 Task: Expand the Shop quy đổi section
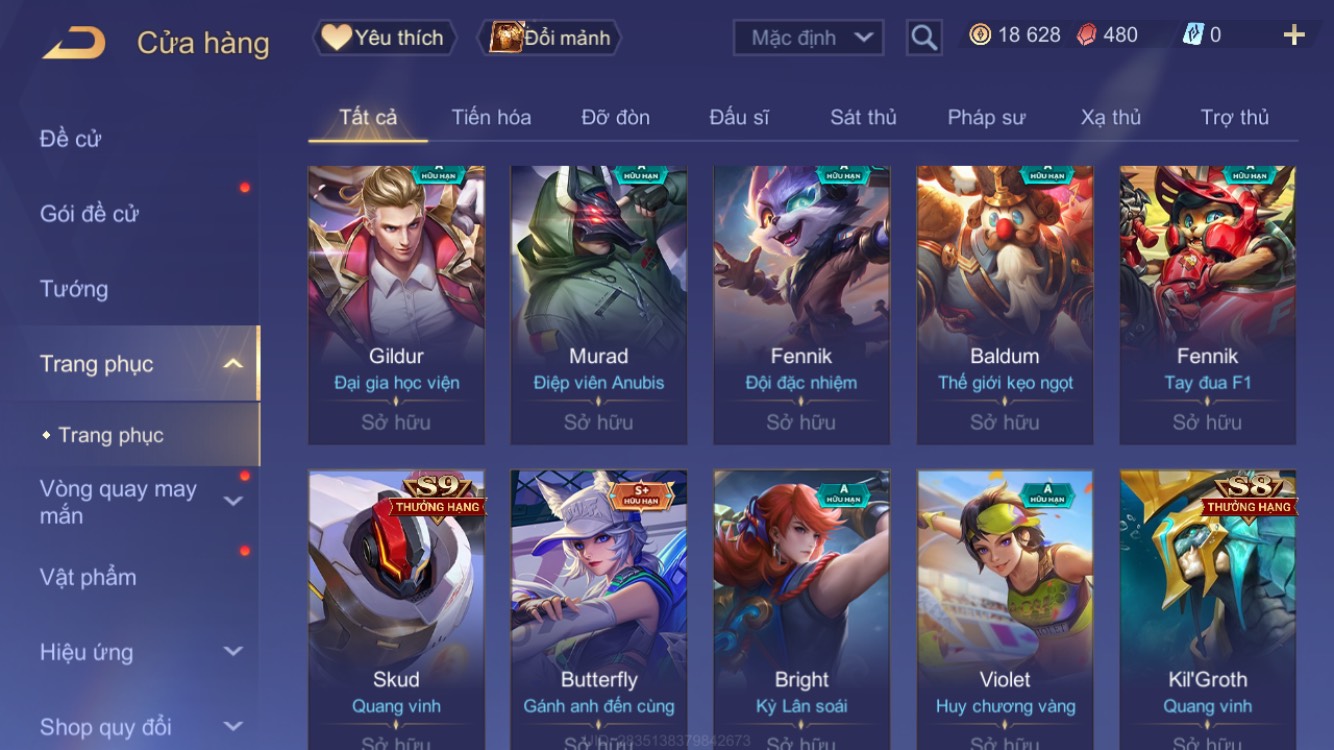click(x=233, y=727)
